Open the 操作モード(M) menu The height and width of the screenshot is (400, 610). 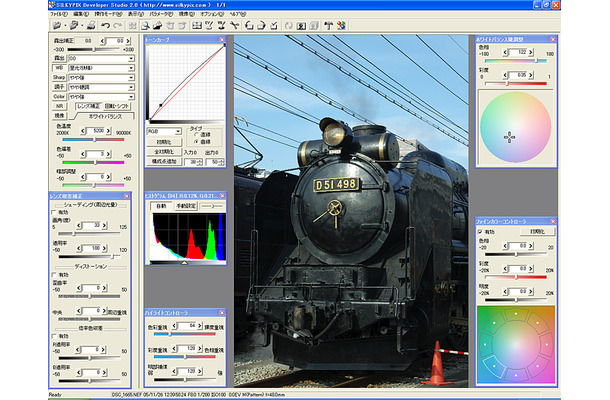pyautogui.click(x=108, y=14)
